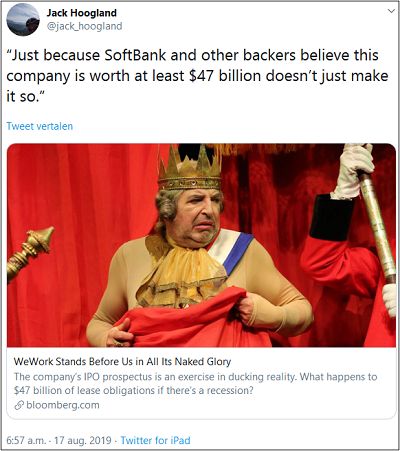Open the @jack_hoogland handle link

(84, 26)
